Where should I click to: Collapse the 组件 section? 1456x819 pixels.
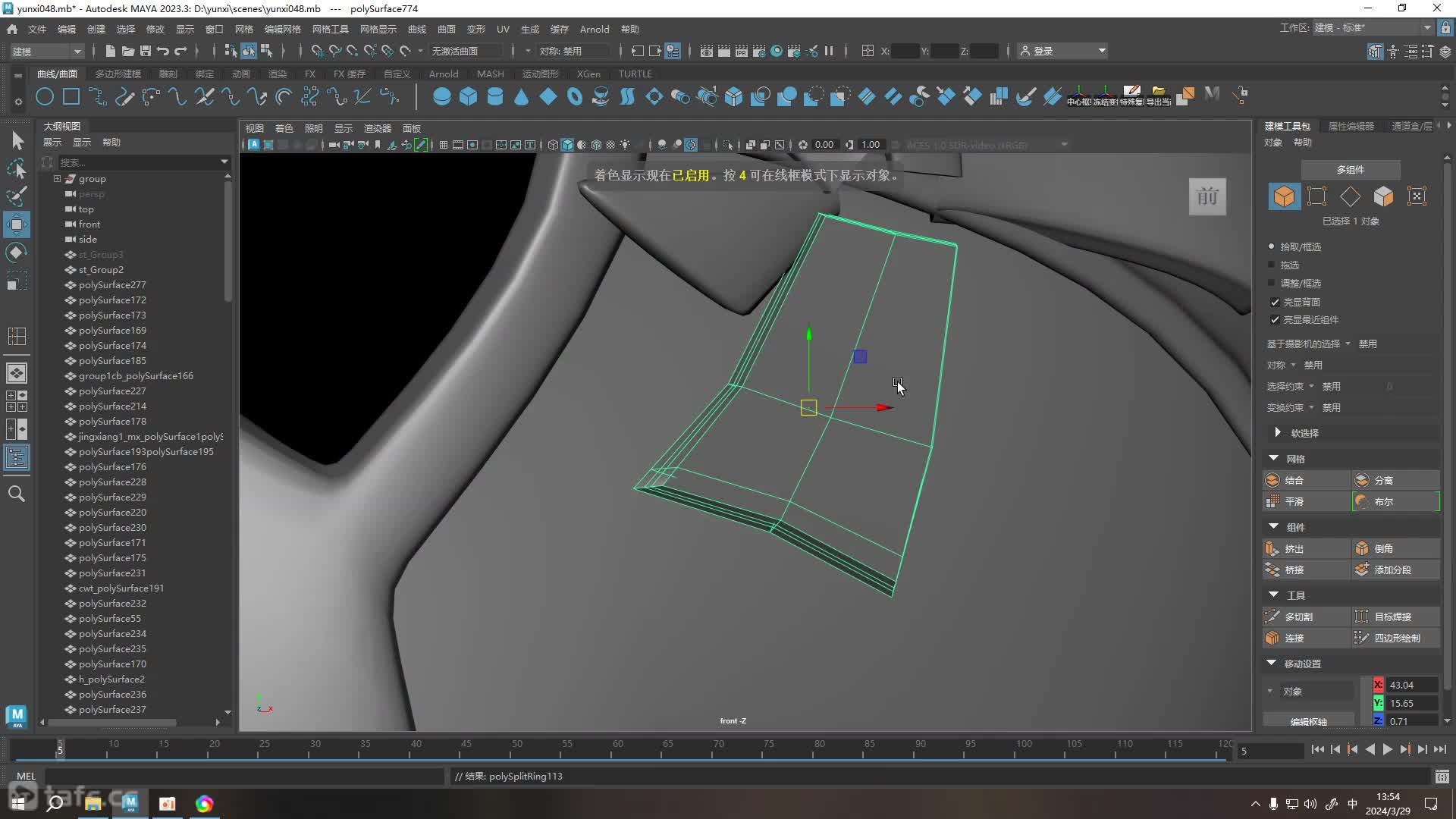pos(1273,526)
